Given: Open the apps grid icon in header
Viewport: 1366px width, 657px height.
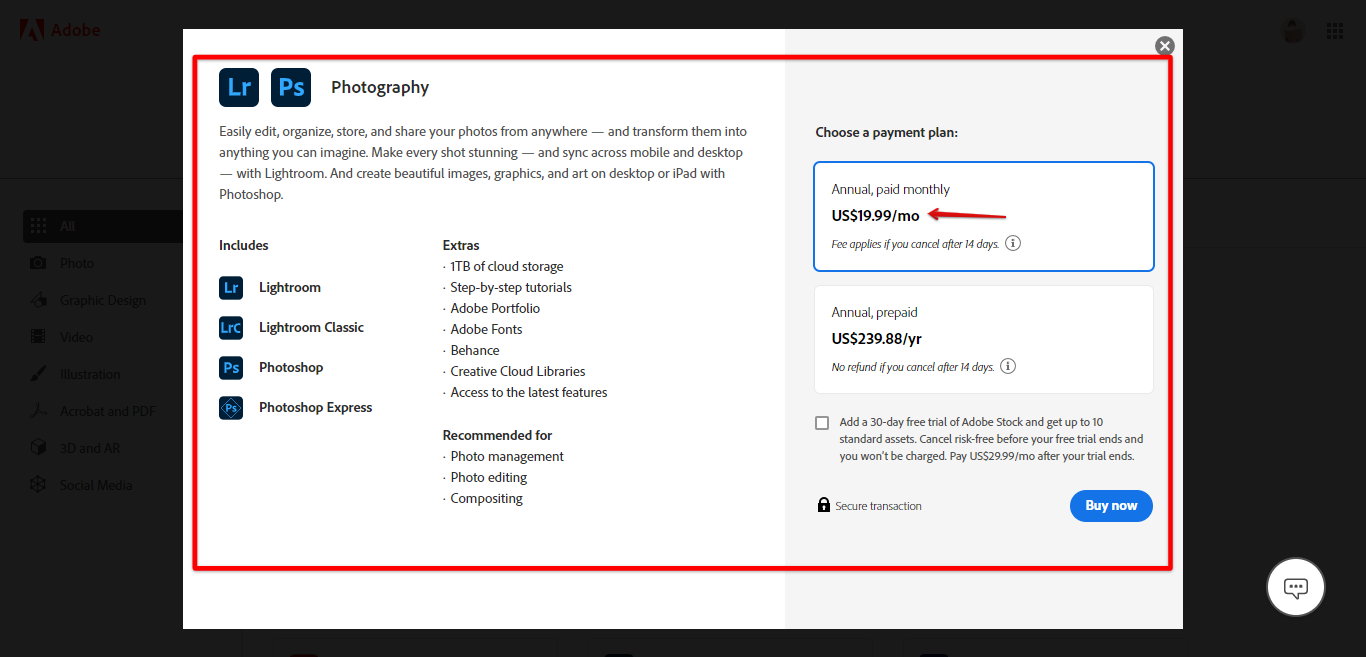Looking at the screenshot, I should pyautogui.click(x=1335, y=31).
